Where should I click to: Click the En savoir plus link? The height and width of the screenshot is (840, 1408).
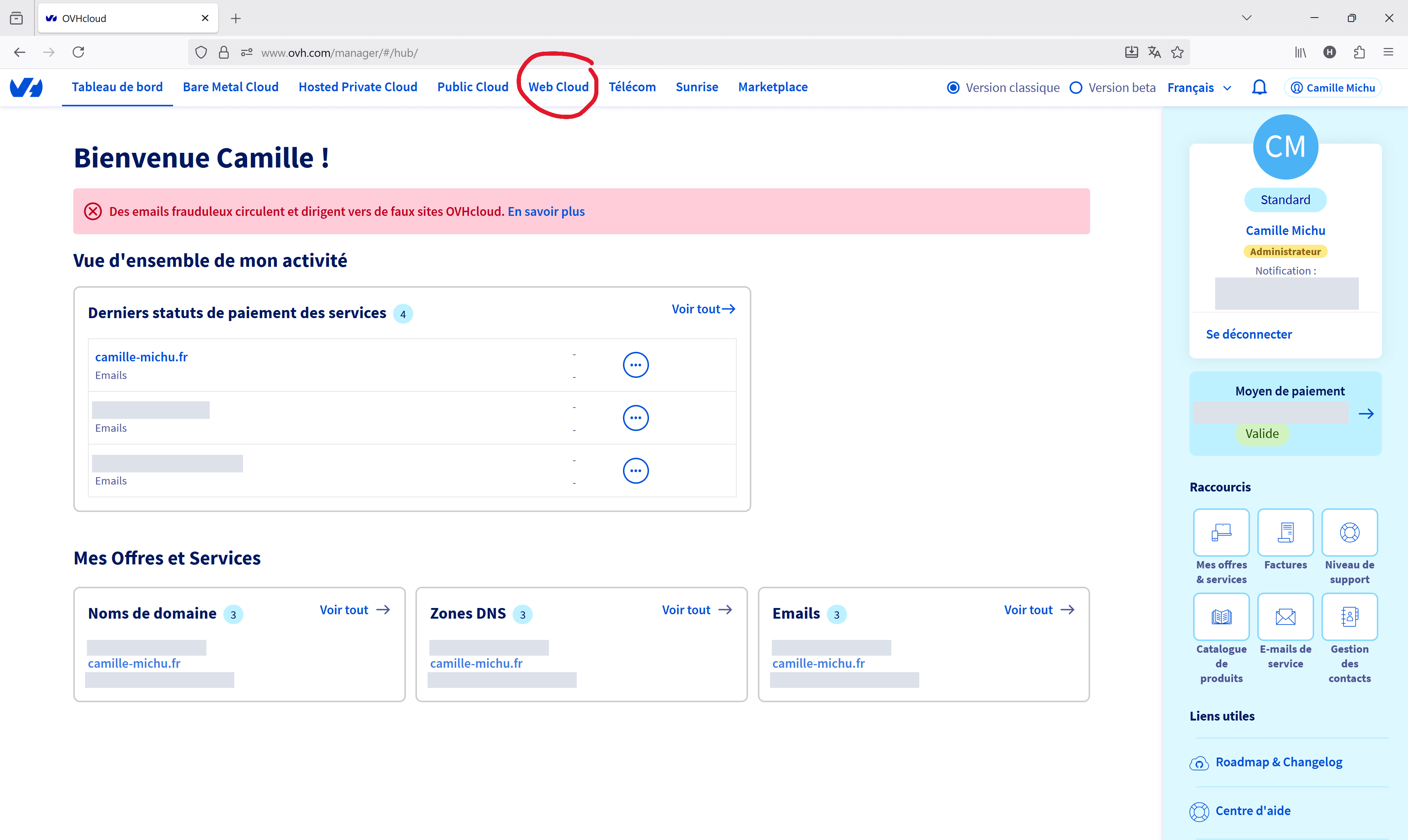(x=546, y=211)
